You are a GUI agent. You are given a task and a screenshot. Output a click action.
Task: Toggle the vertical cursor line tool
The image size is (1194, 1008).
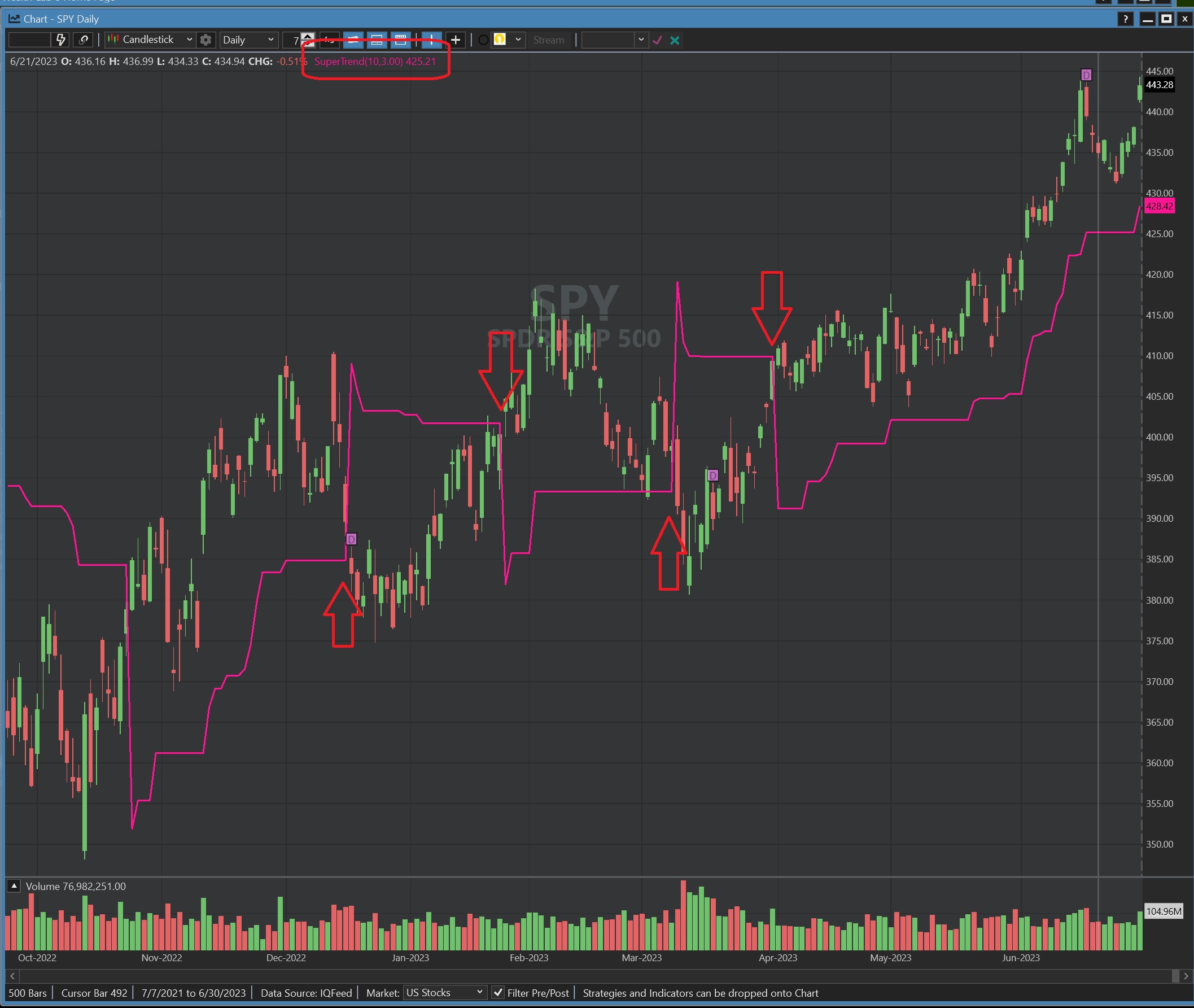coord(431,40)
